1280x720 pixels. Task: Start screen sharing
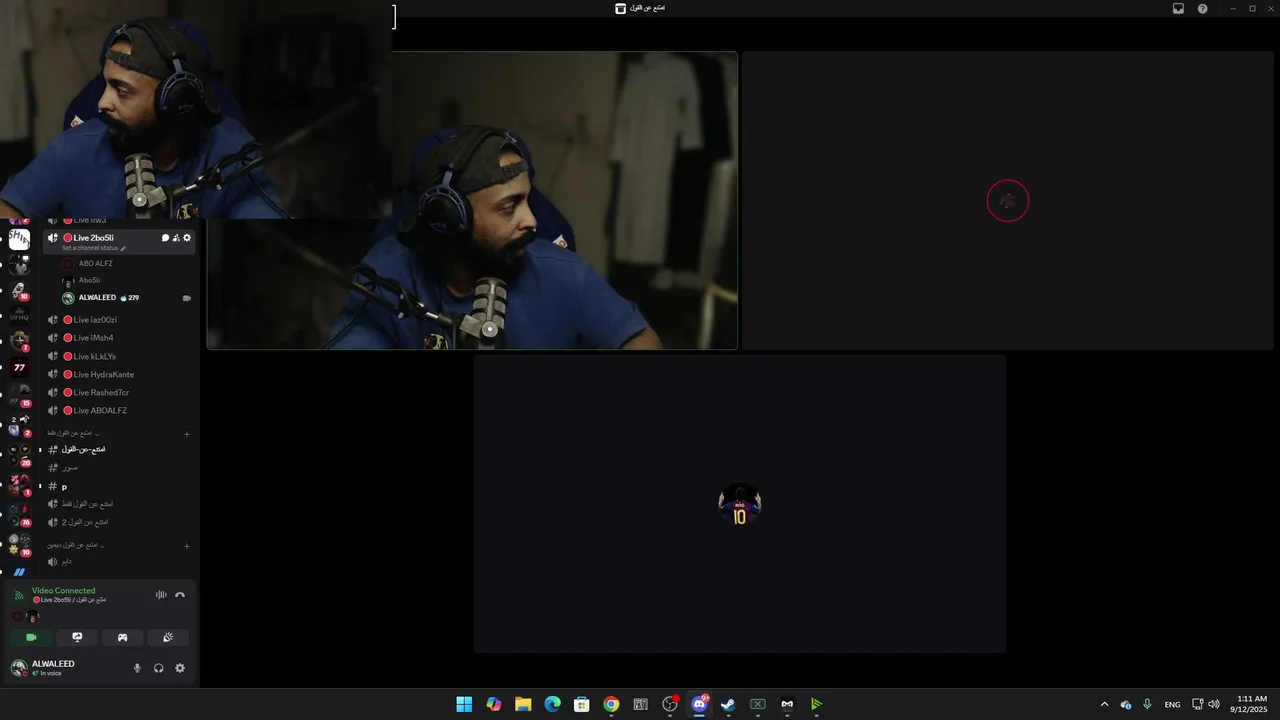77,637
